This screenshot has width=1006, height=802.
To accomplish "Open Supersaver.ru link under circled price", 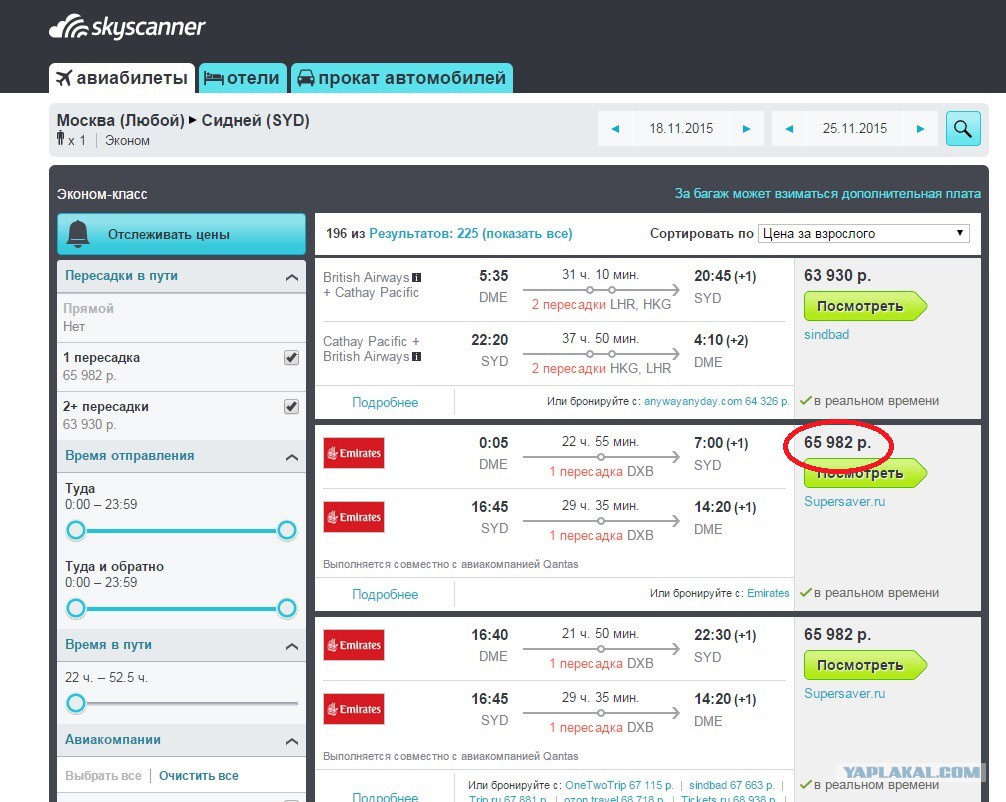I will coord(844,501).
